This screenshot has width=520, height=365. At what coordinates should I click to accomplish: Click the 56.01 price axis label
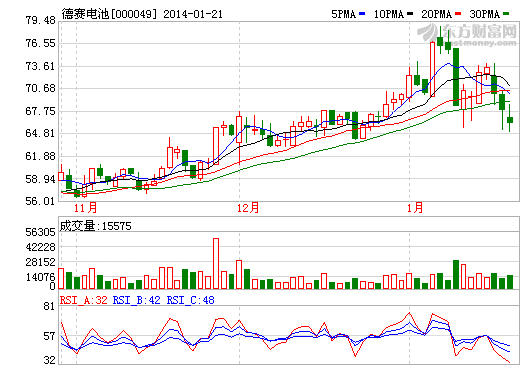[x=40, y=201]
